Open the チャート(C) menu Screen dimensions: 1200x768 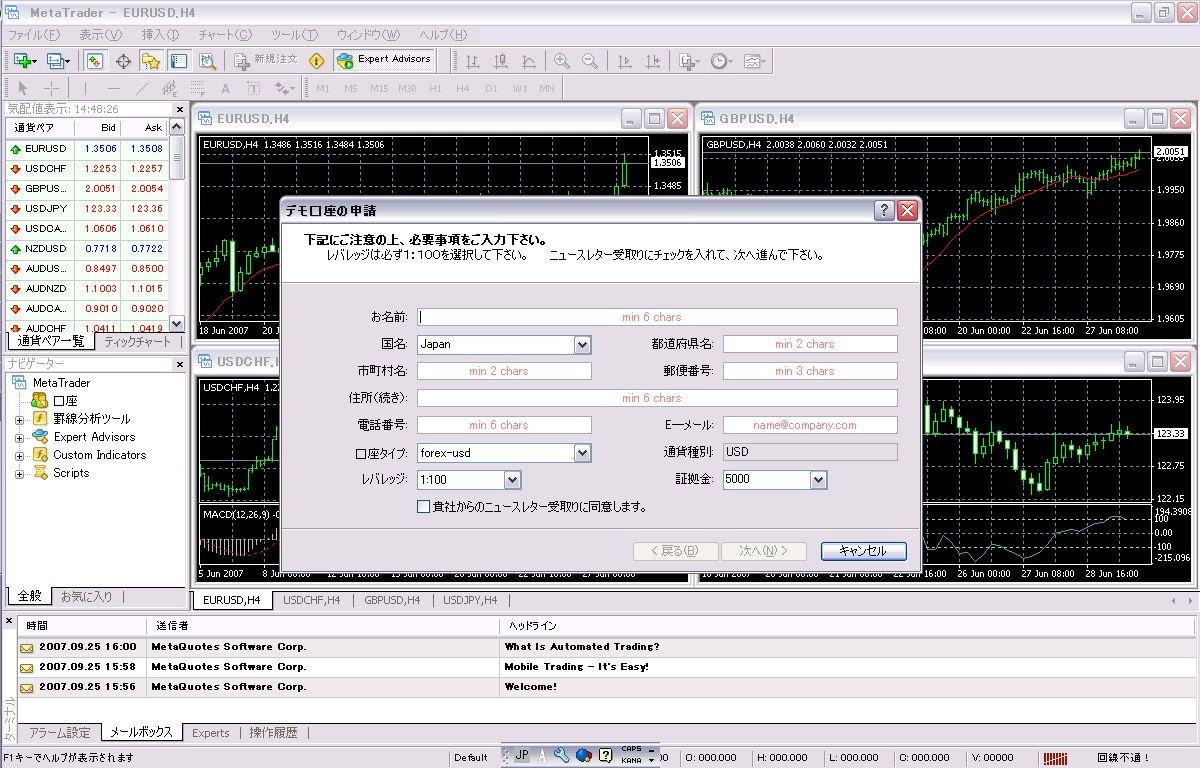pos(225,35)
